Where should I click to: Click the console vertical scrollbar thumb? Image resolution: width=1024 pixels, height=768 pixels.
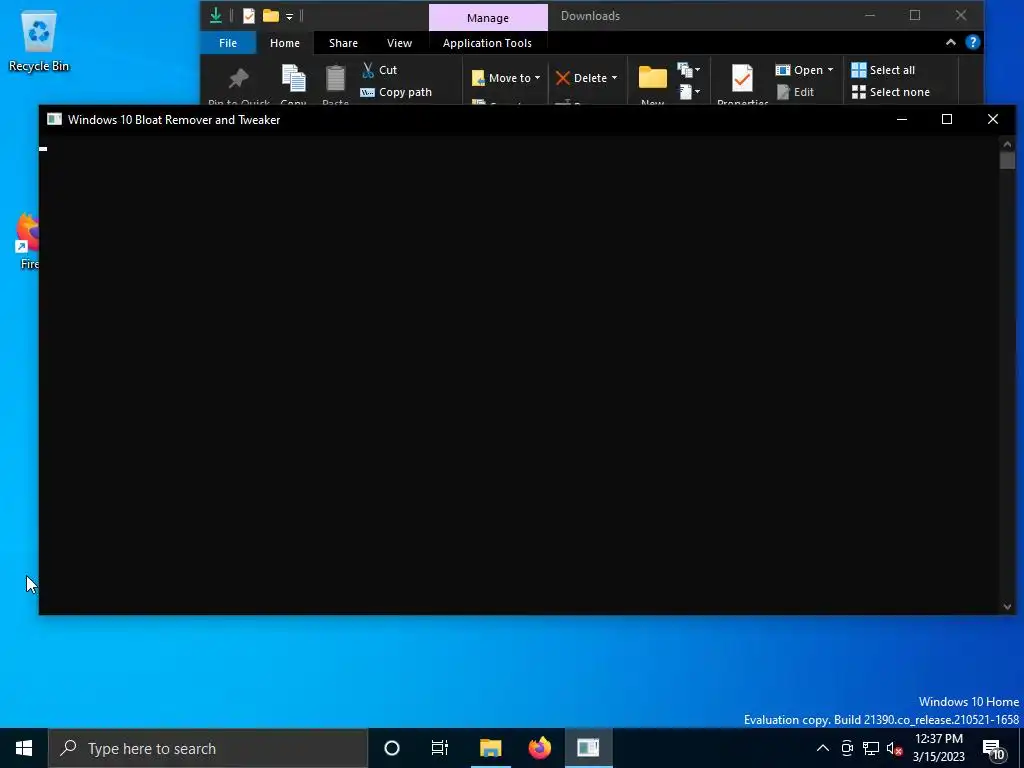click(1007, 160)
